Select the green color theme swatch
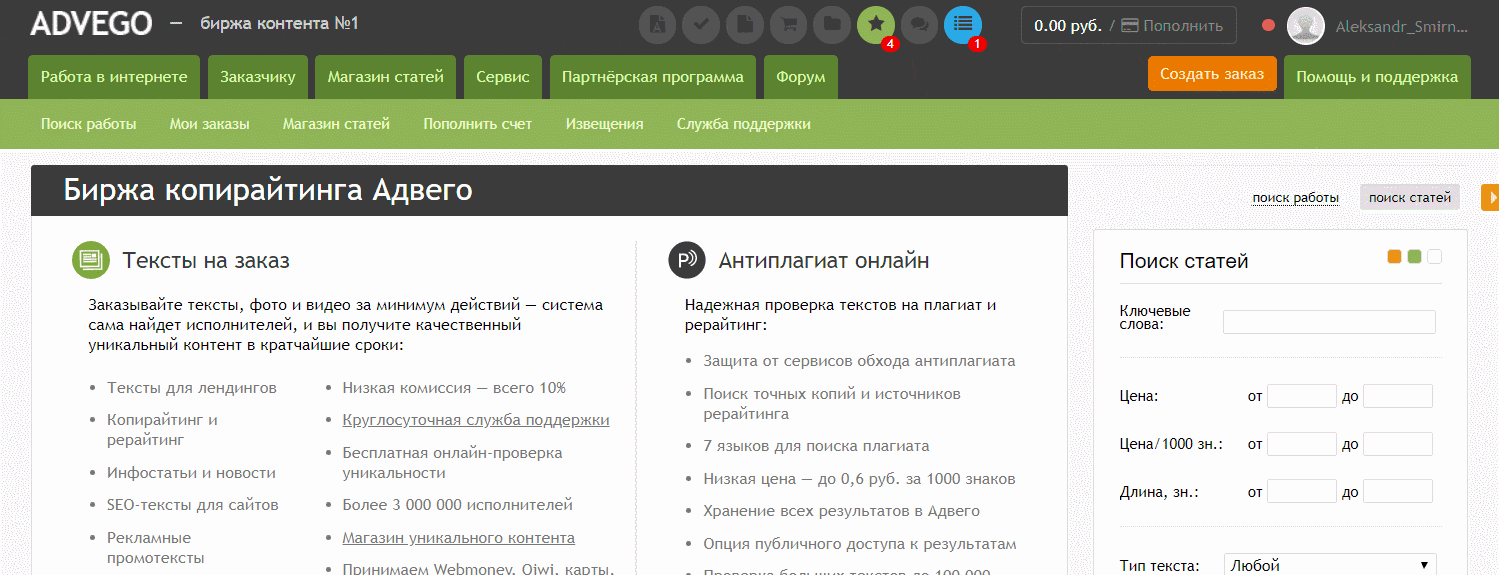The image size is (1499, 575). tap(1414, 257)
